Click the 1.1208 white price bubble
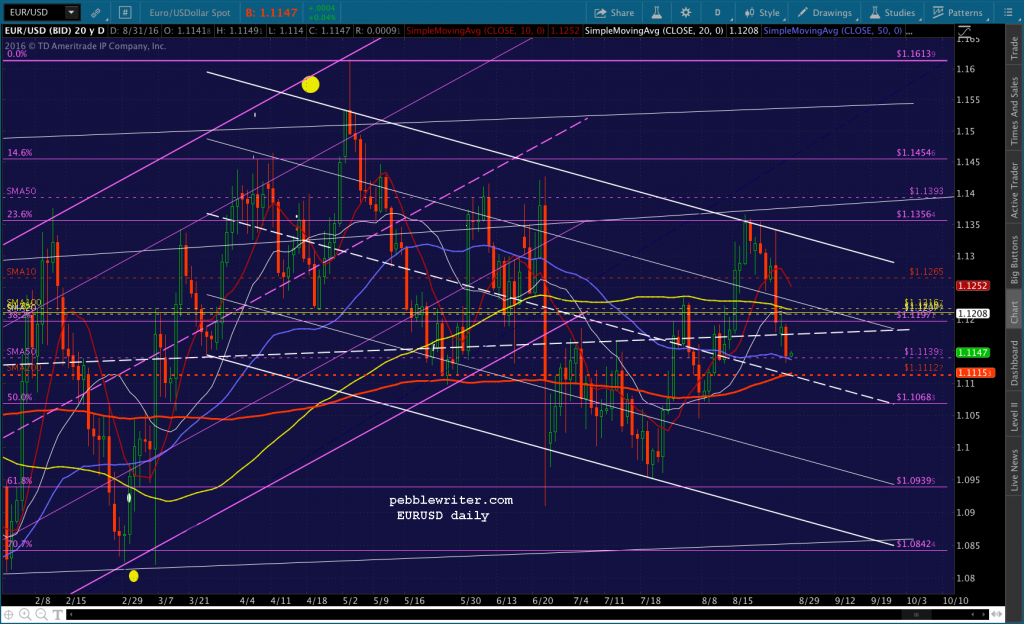Image resolution: width=1024 pixels, height=624 pixels. tap(972, 314)
